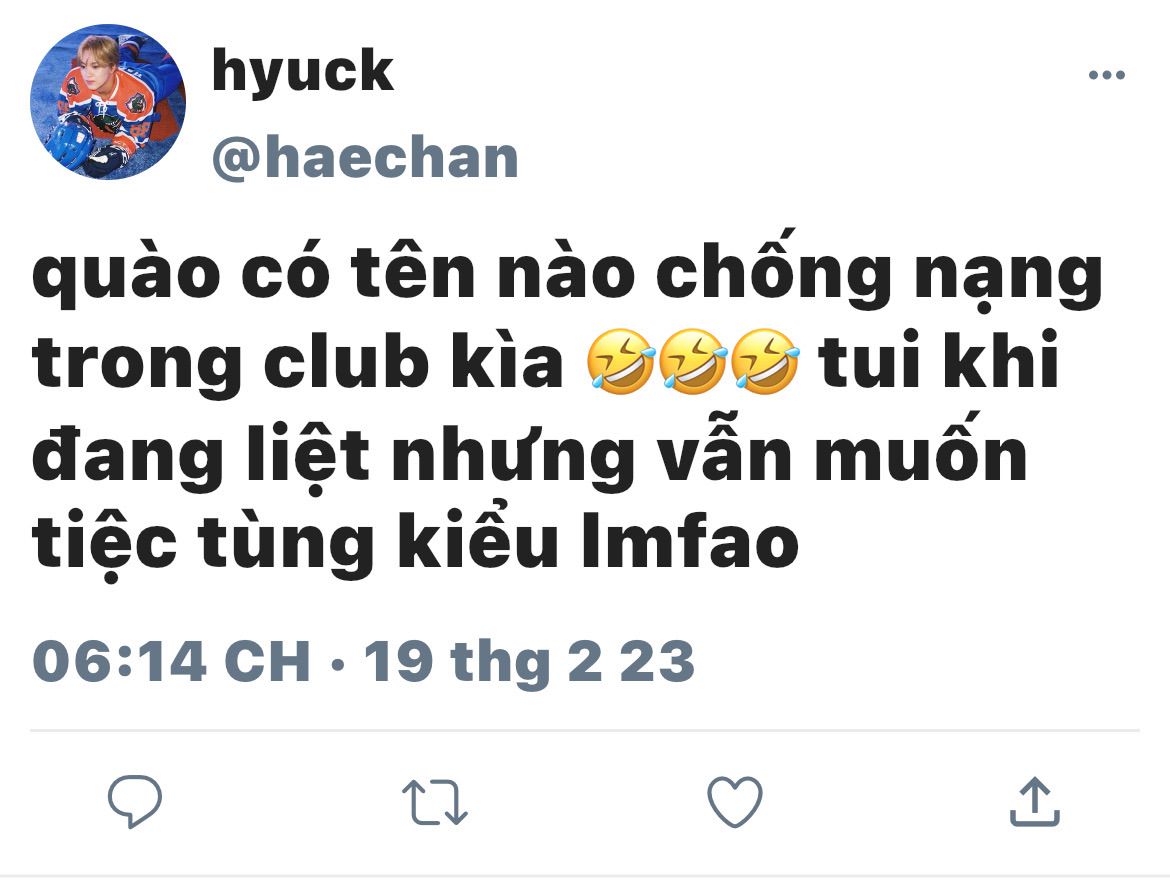Open the three-dot more options menu
This screenshot has height=894, width=1170.
(x=1107, y=75)
